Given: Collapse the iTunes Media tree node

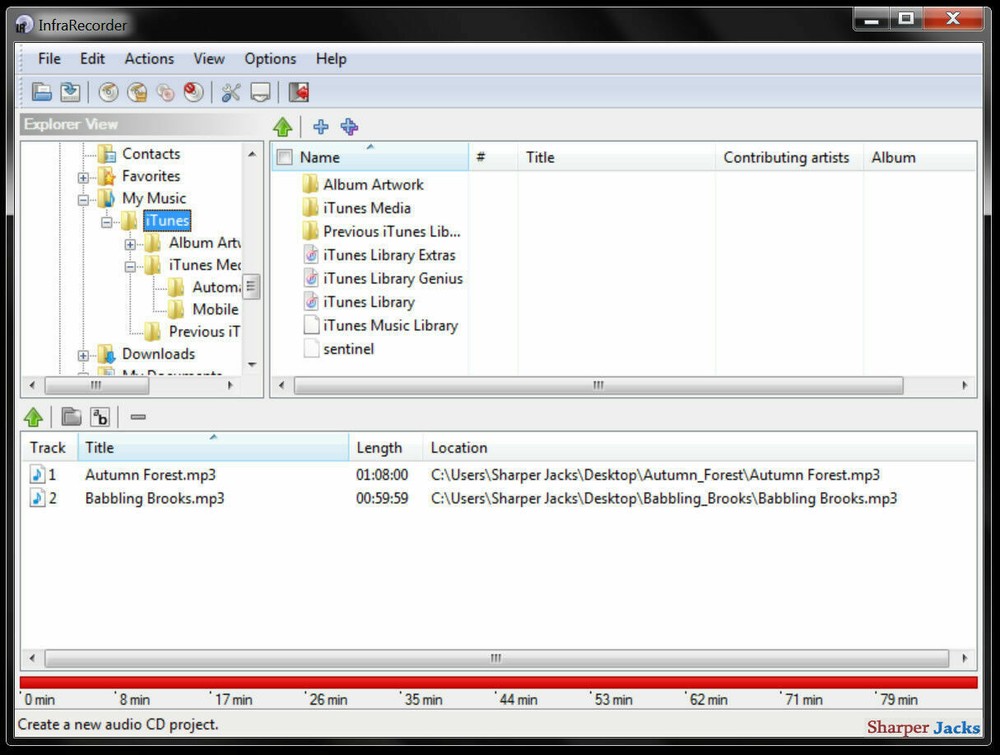Looking at the screenshot, I should coord(130,266).
